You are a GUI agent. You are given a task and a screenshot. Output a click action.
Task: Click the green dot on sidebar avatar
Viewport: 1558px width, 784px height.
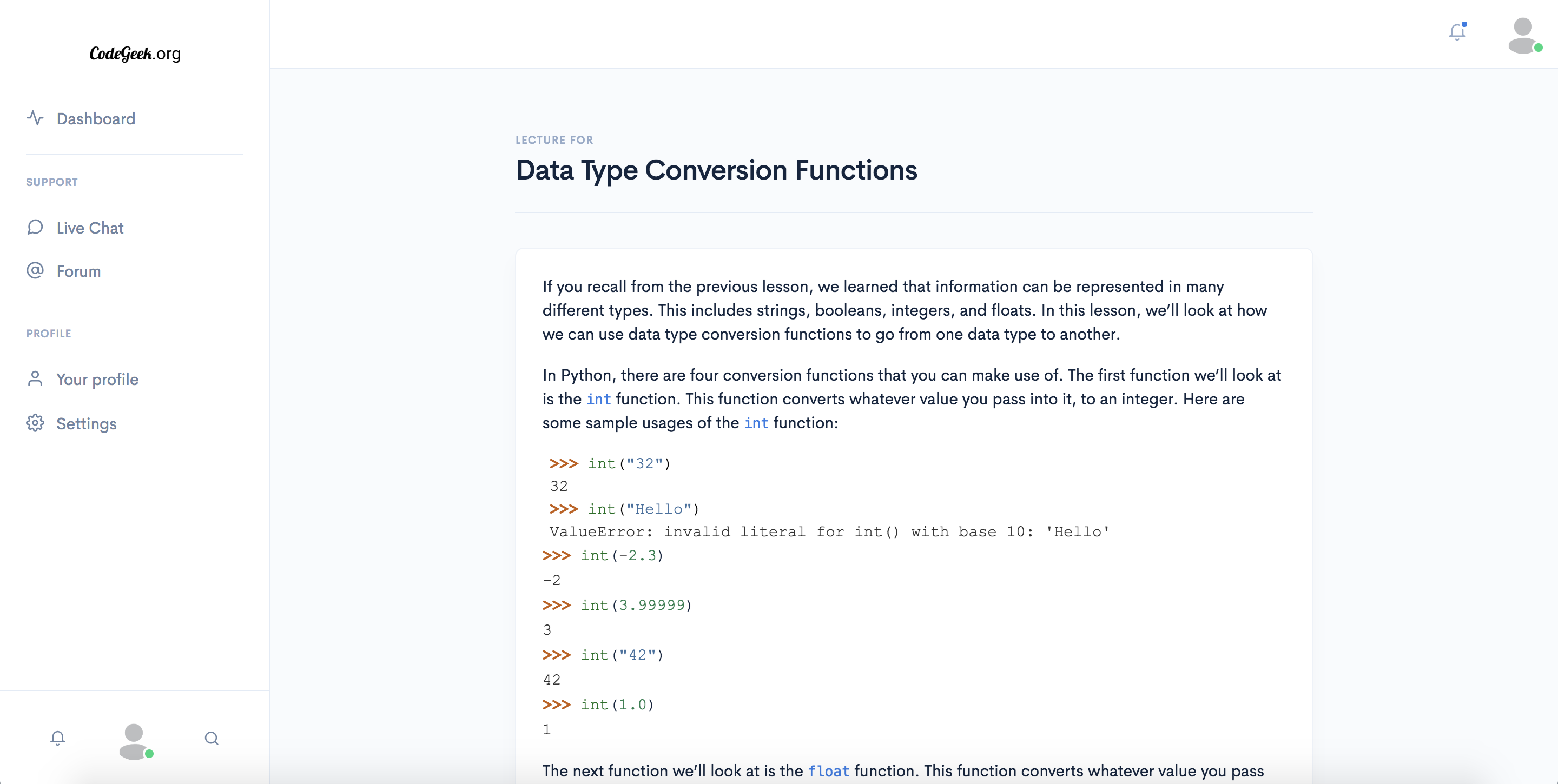[x=150, y=754]
